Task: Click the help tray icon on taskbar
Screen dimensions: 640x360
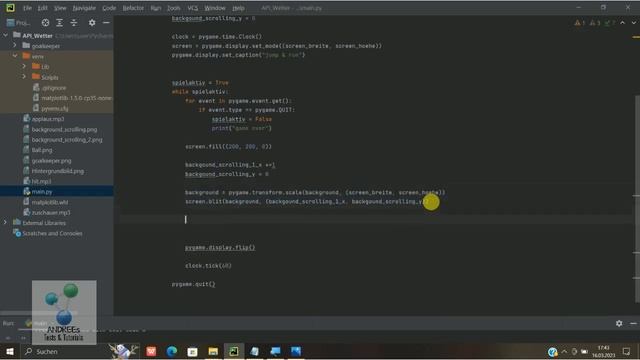Action: [x=552, y=351]
